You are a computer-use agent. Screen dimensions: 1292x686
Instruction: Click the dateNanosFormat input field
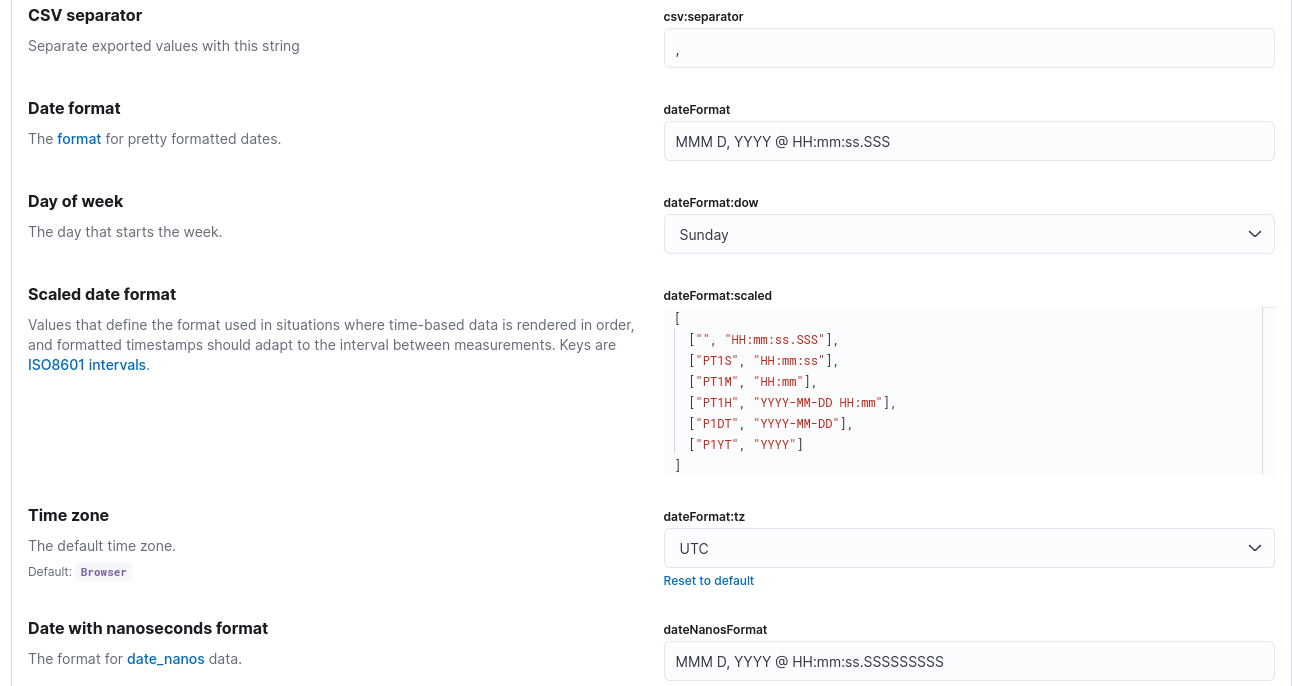[968, 661]
